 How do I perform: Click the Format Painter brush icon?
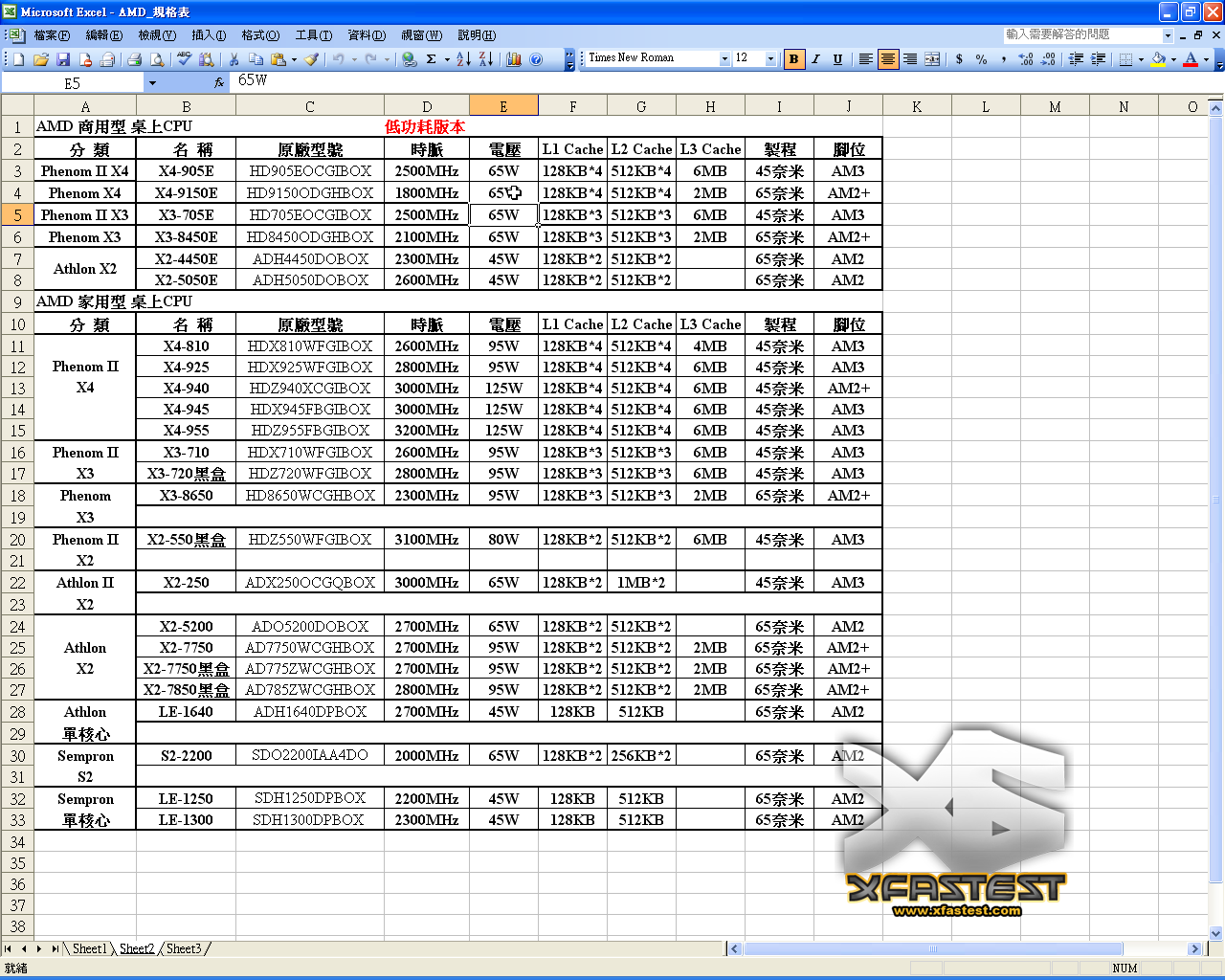(312, 59)
